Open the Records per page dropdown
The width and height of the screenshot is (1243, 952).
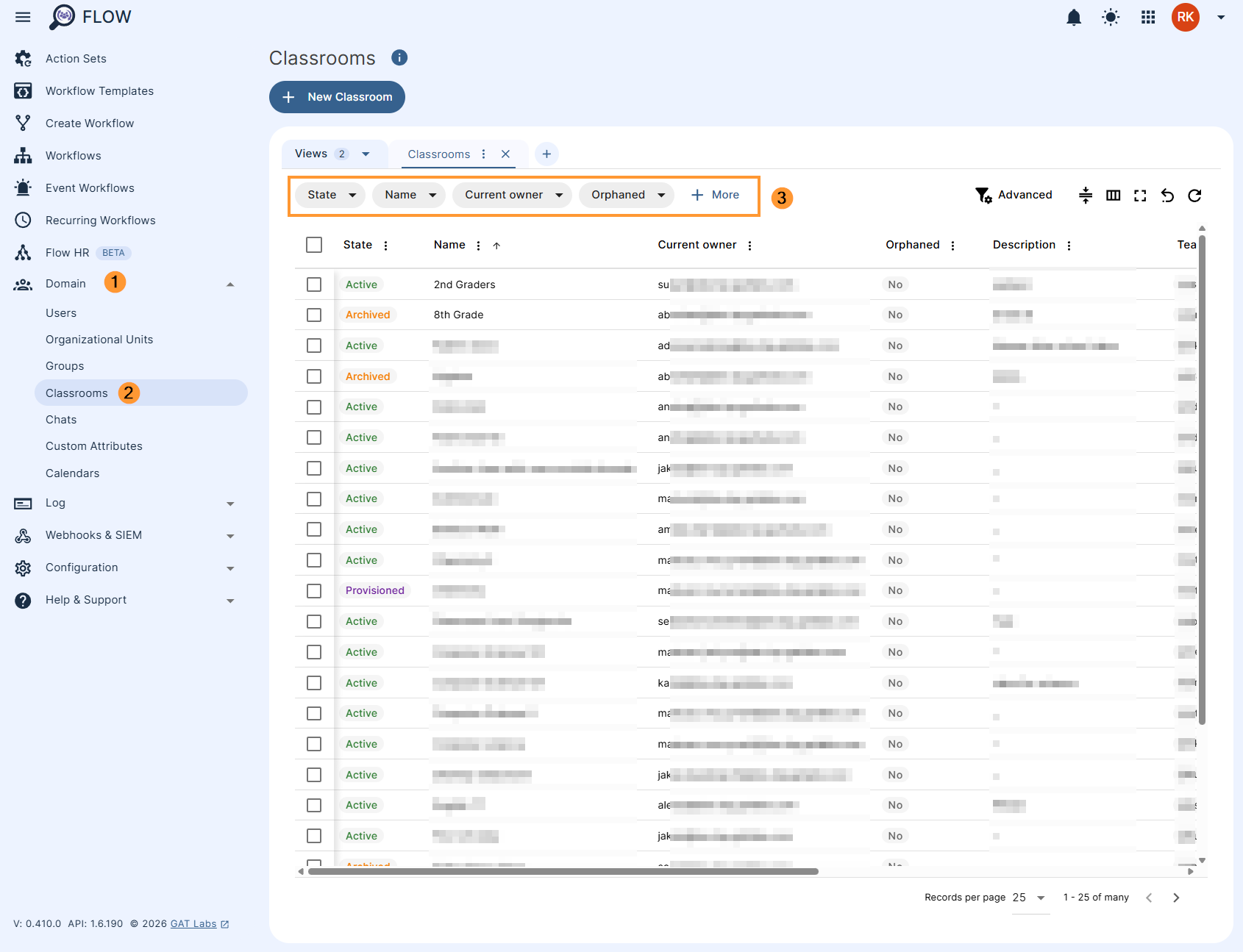coord(1030,898)
